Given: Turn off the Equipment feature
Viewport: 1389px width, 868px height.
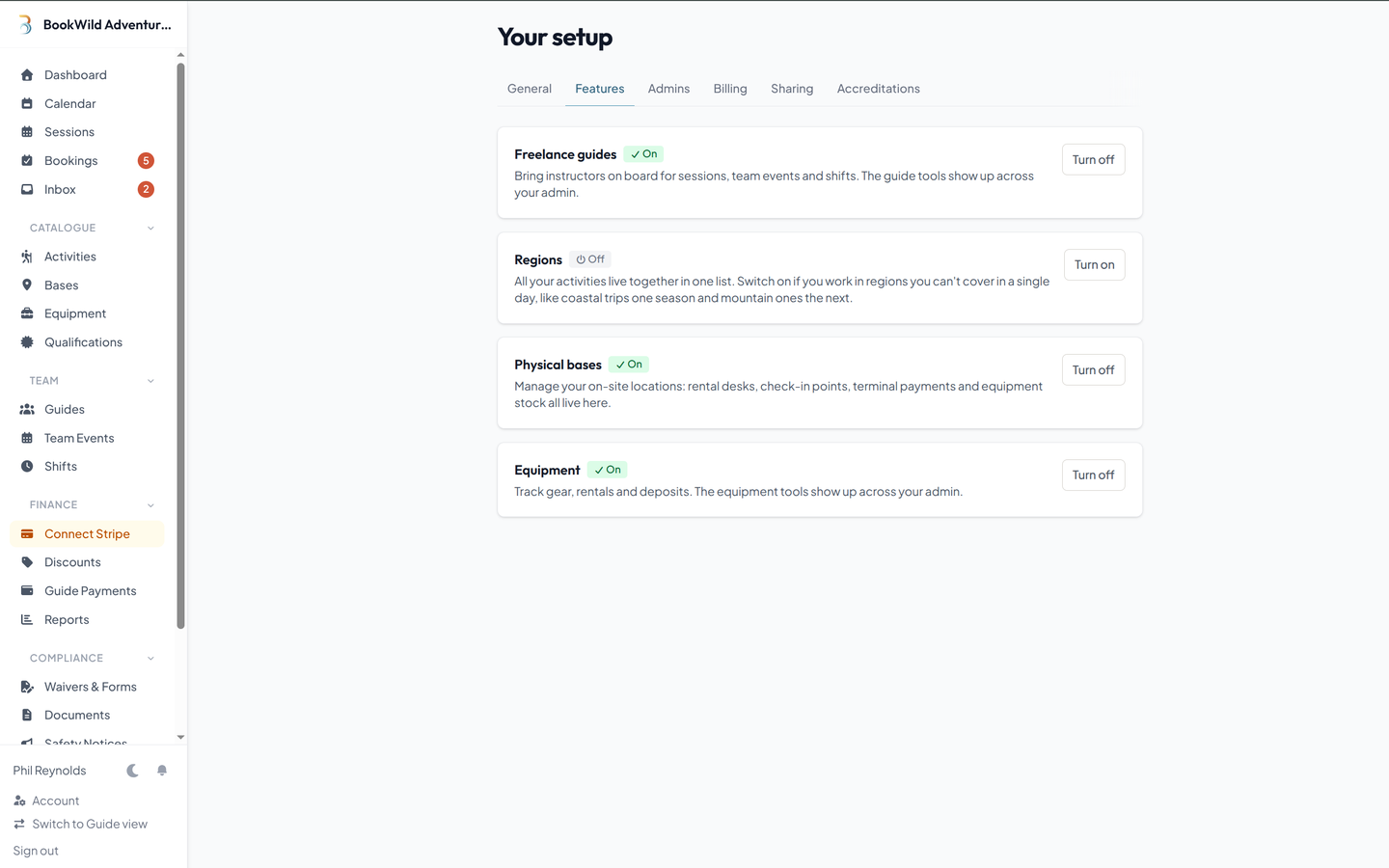Looking at the screenshot, I should pos(1093,475).
